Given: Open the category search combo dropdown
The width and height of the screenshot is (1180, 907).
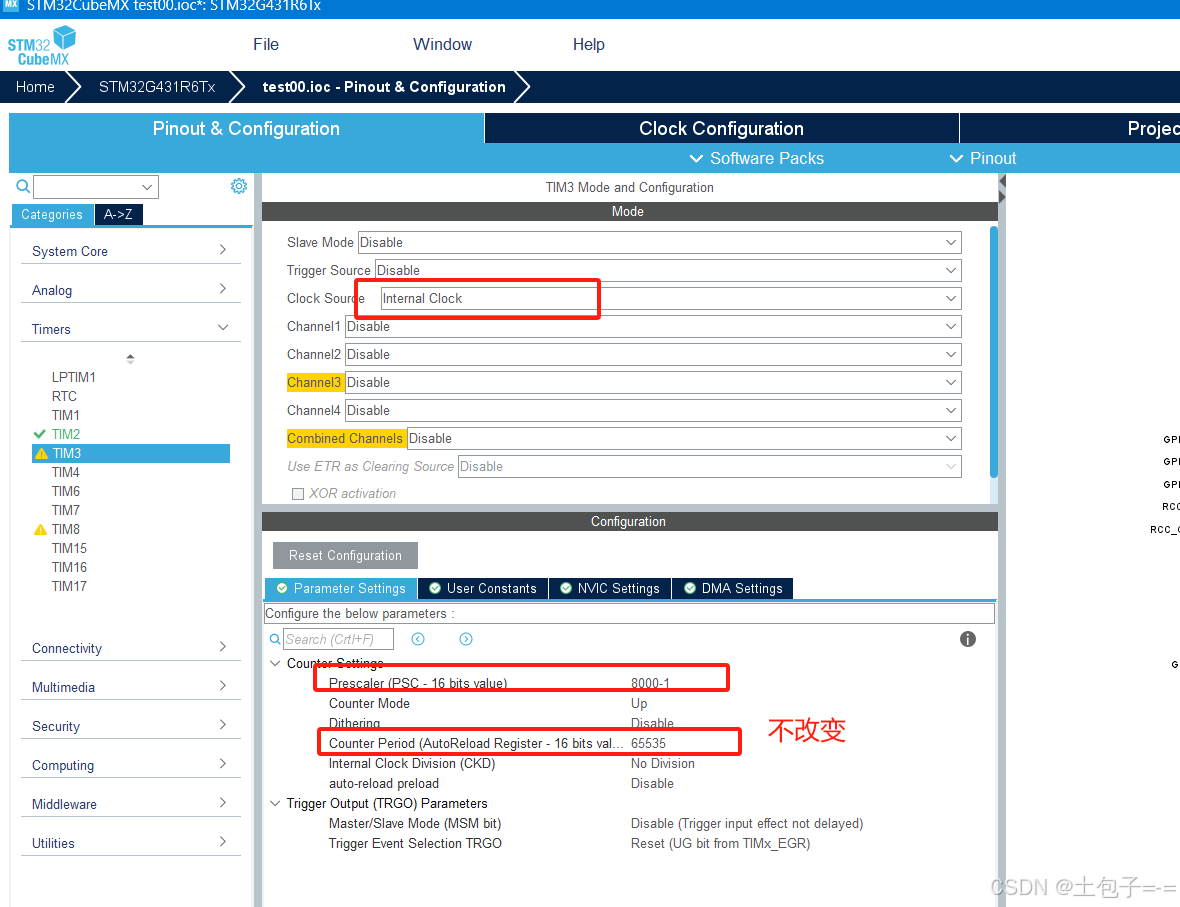Looking at the screenshot, I should 147,187.
